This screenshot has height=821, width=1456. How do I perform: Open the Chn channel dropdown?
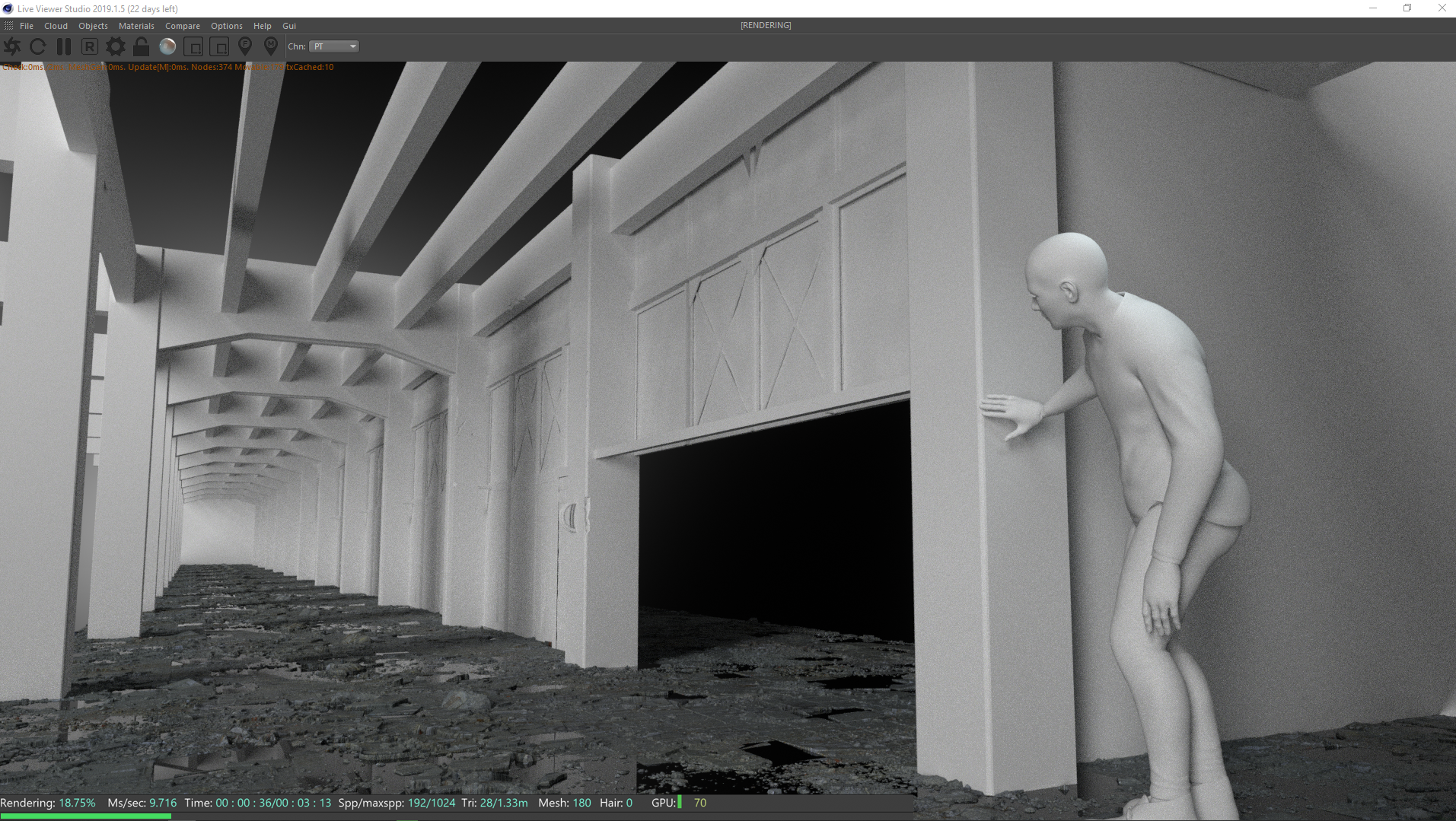tap(334, 47)
